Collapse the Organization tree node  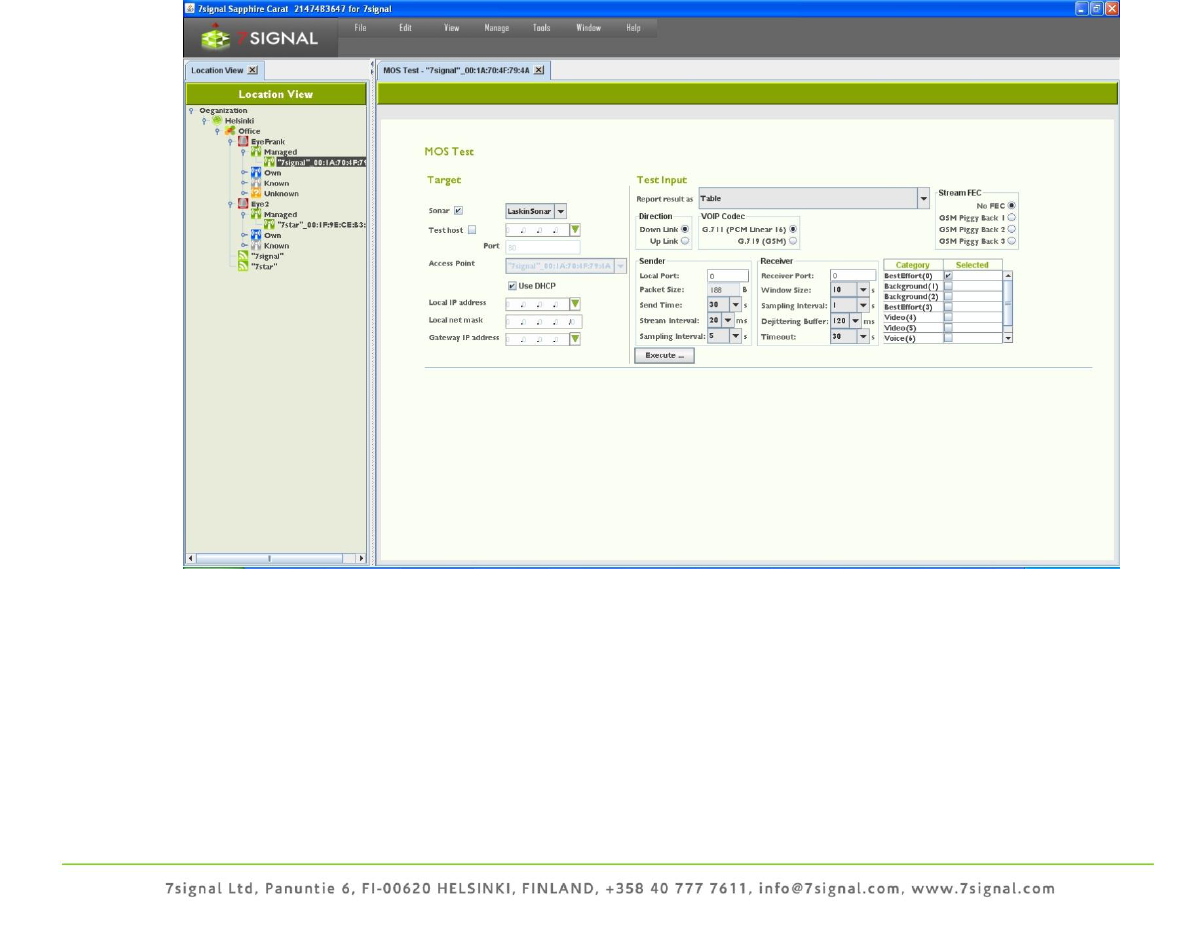click(x=191, y=111)
